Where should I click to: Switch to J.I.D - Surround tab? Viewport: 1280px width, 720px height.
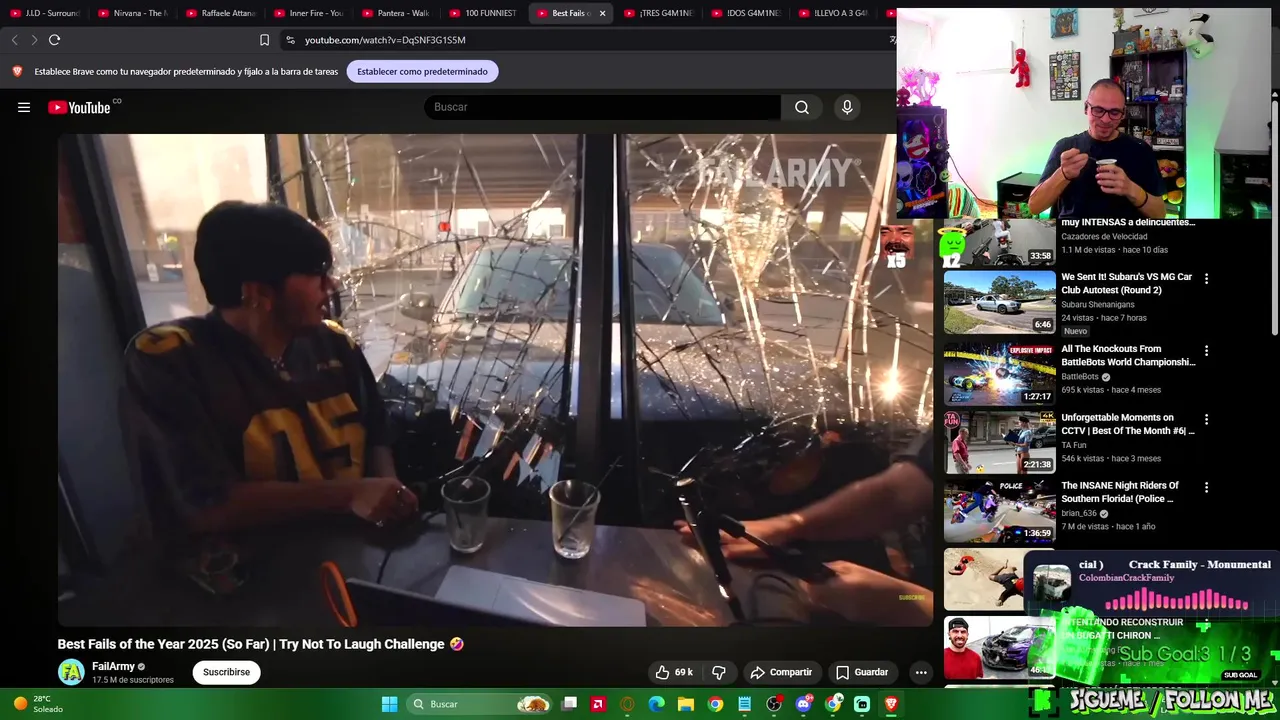tap(45, 13)
